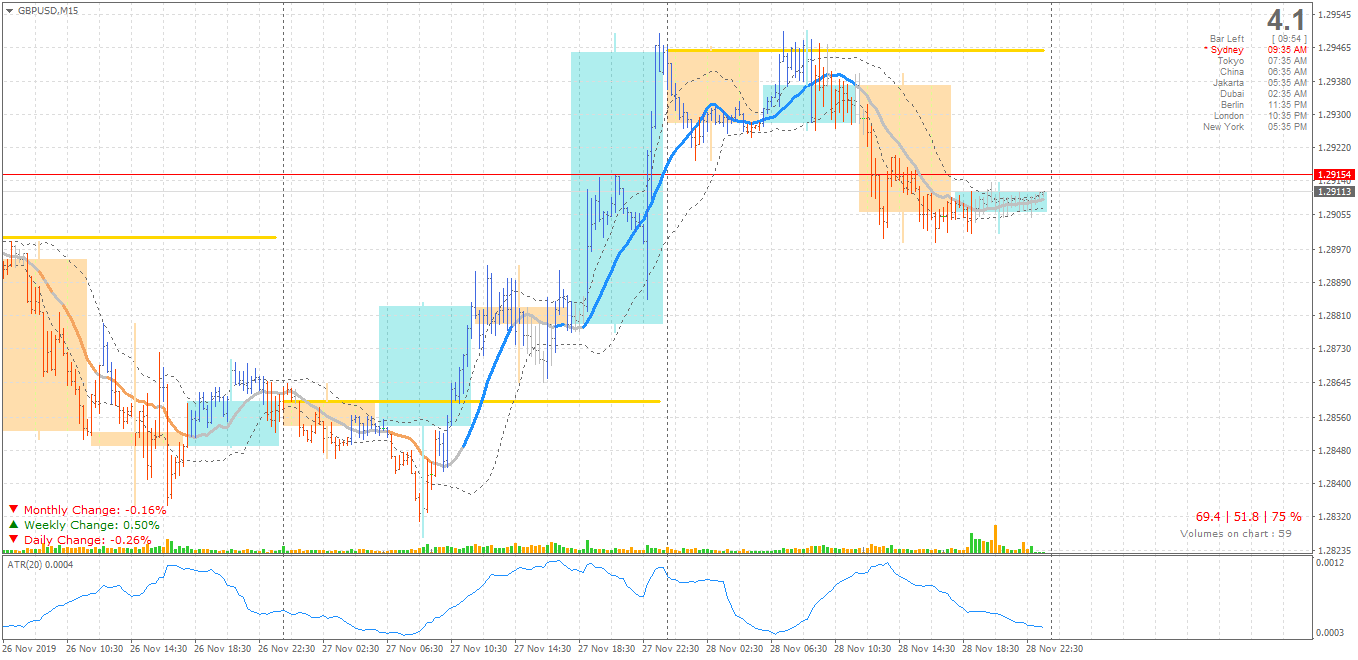
Task: Click the [ 09:54 ] bar timer value
Action: coord(1288,39)
